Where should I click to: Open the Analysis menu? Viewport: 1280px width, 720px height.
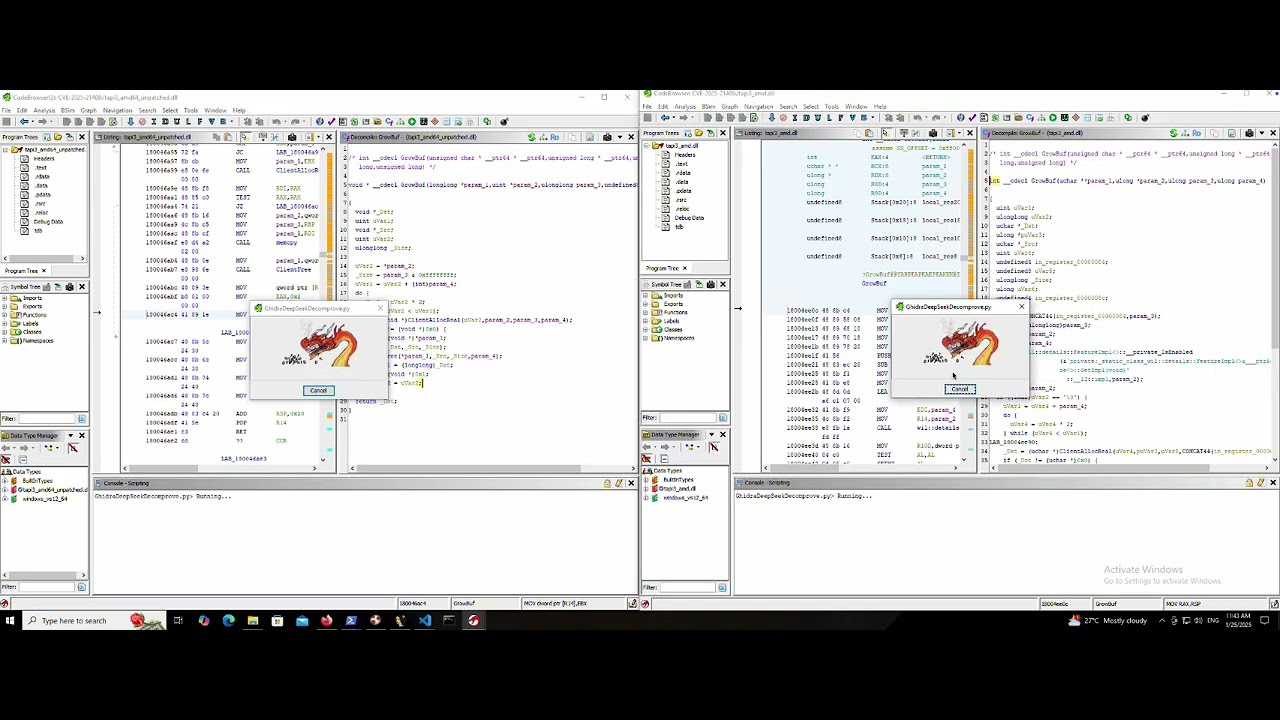point(44,110)
